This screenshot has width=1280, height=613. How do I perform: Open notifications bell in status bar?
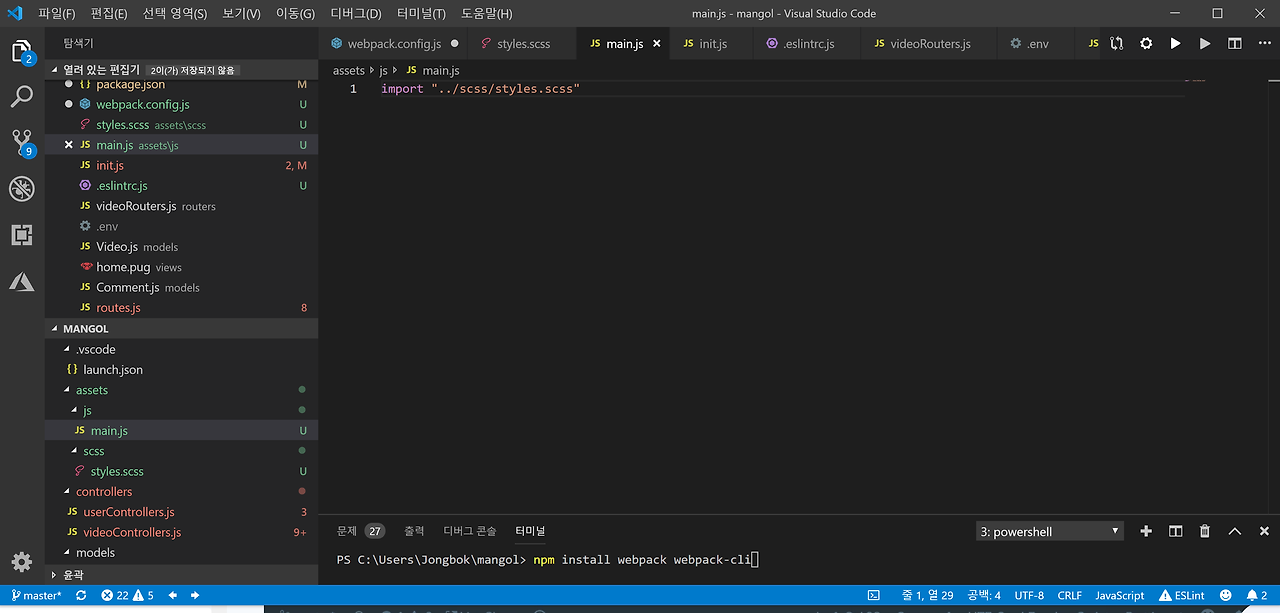(1256, 596)
